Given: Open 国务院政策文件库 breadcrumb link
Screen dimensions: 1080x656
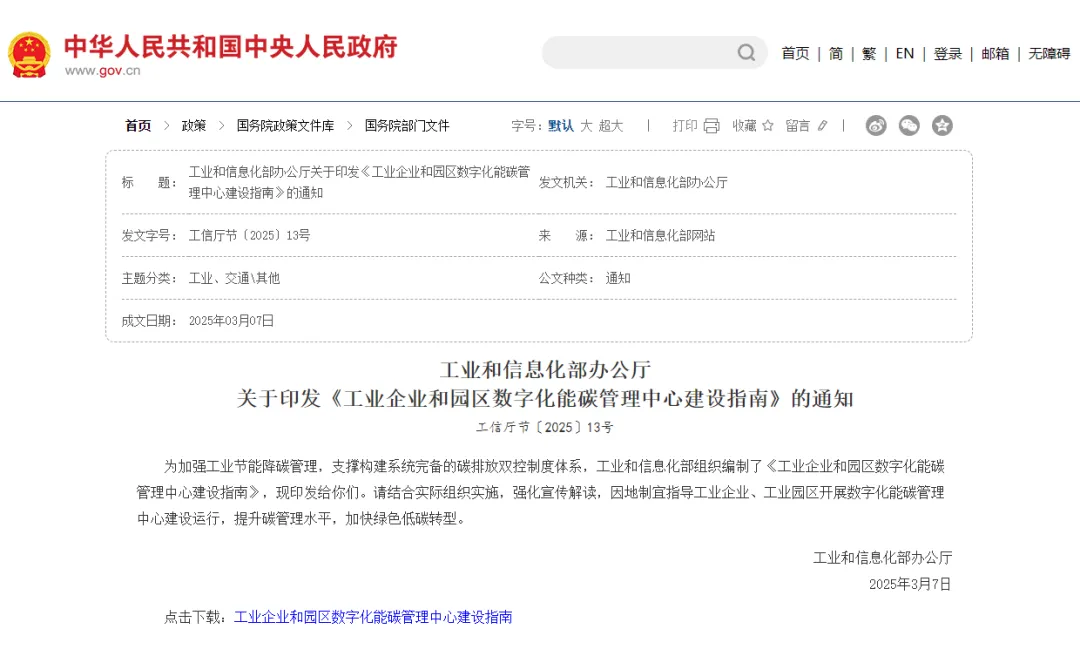Looking at the screenshot, I should click(x=285, y=126).
